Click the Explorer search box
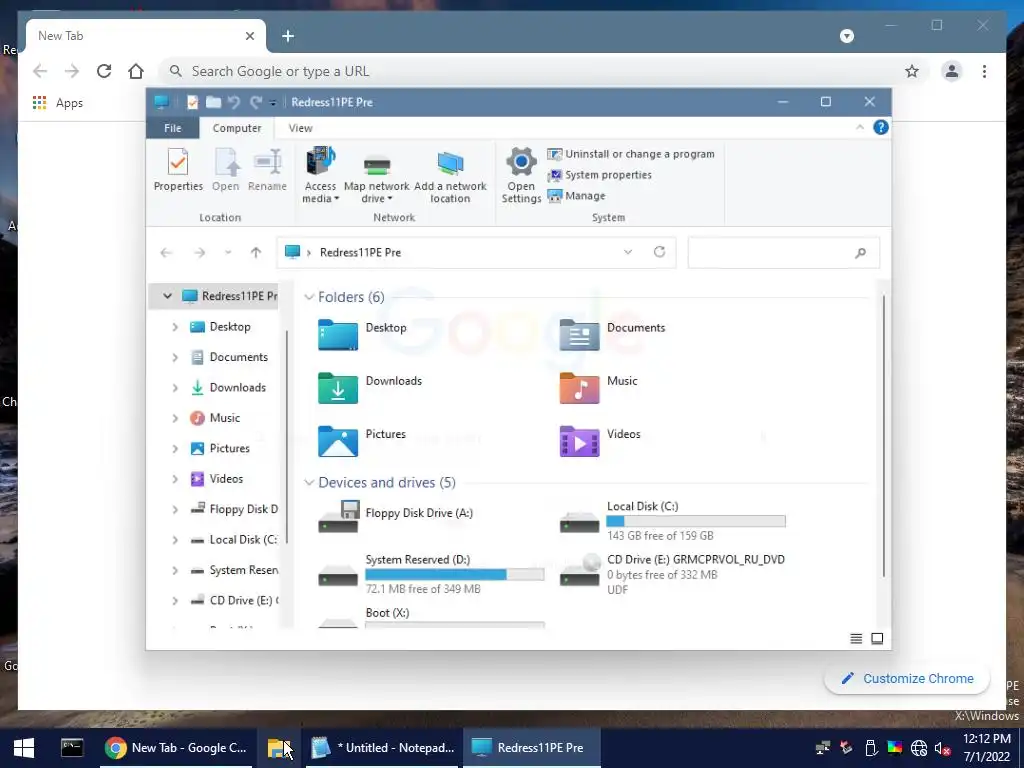 pyautogui.click(x=783, y=253)
